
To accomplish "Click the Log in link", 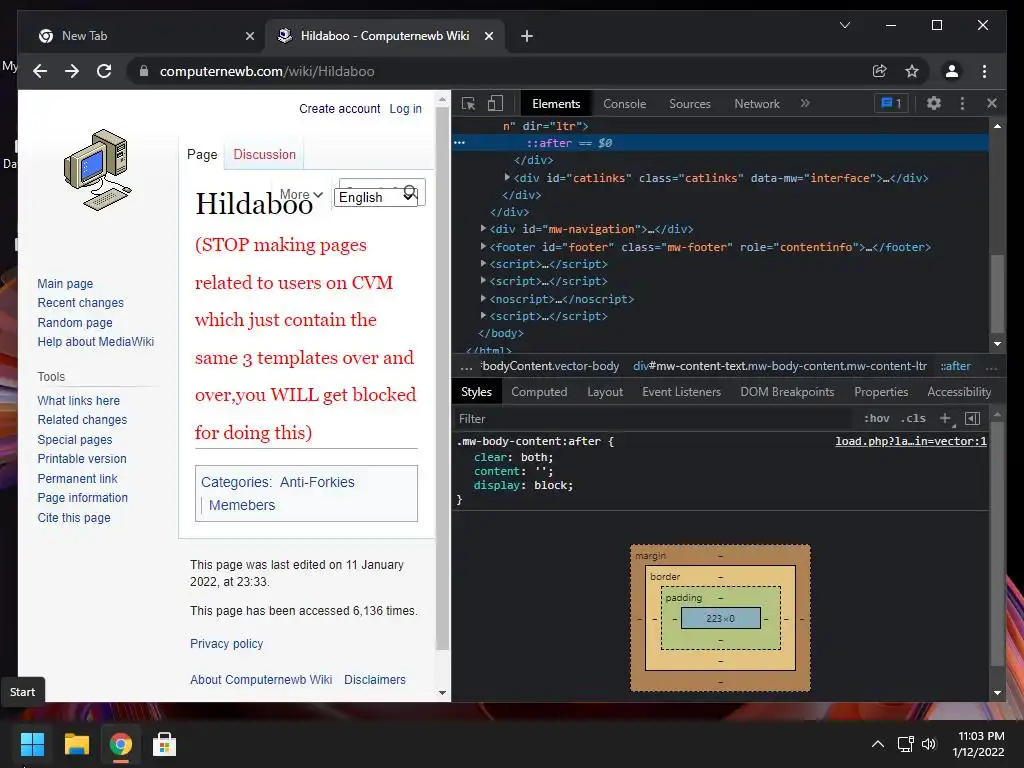I will coord(406,108).
